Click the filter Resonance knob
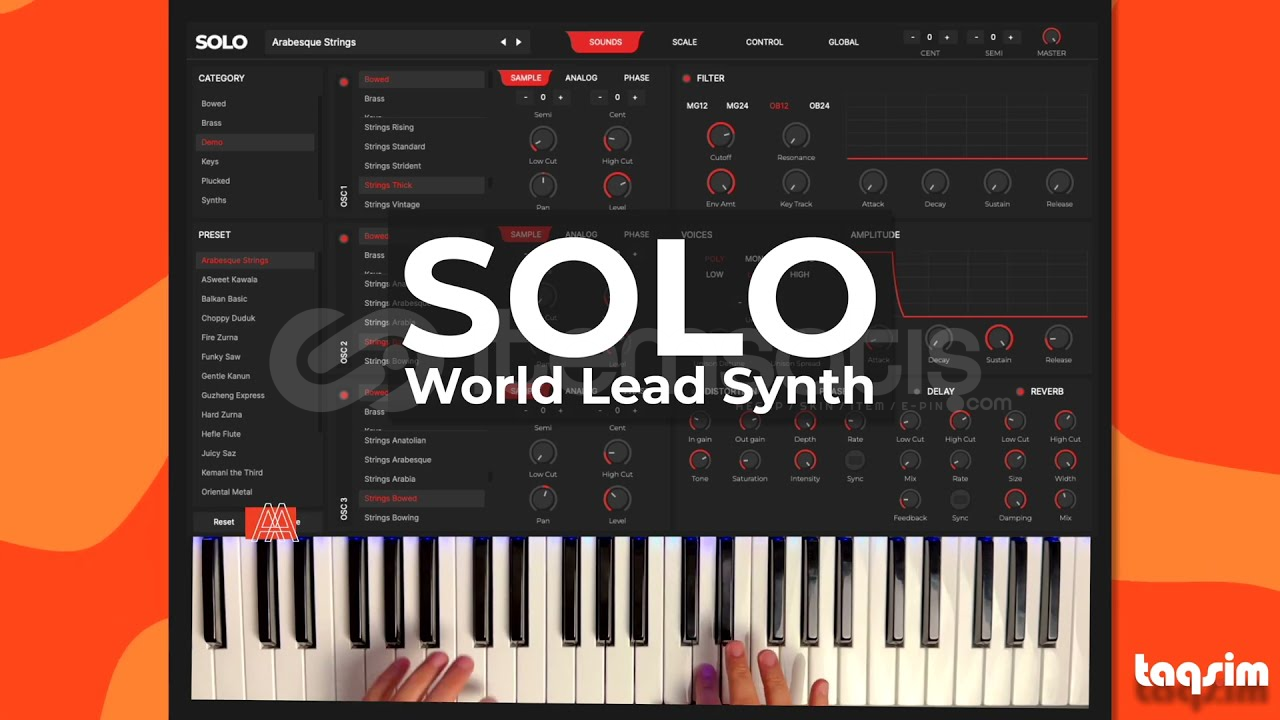The image size is (1280, 720). click(796, 135)
